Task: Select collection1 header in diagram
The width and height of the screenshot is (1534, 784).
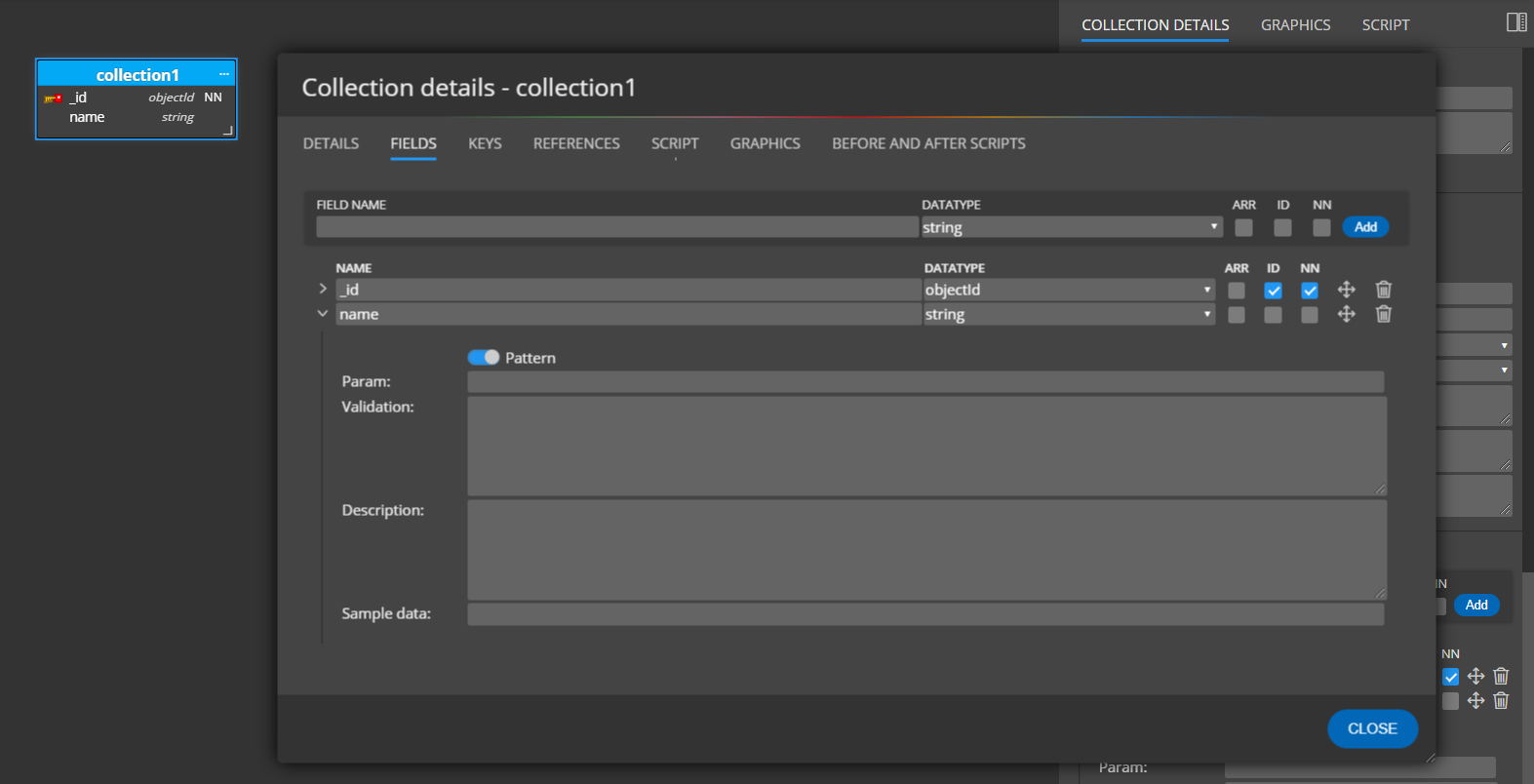Action: point(137,74)
